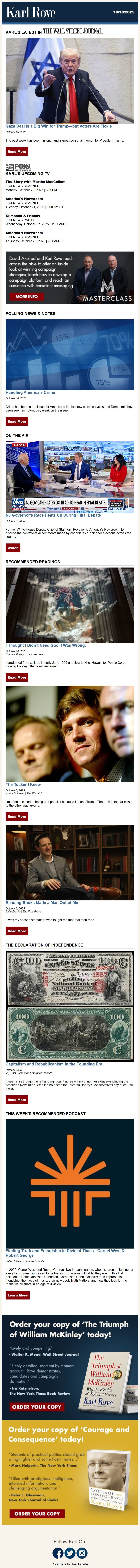Click Read More under Handling America's Crime
This screenshot has width=140, height=1568.
point(17,421)
